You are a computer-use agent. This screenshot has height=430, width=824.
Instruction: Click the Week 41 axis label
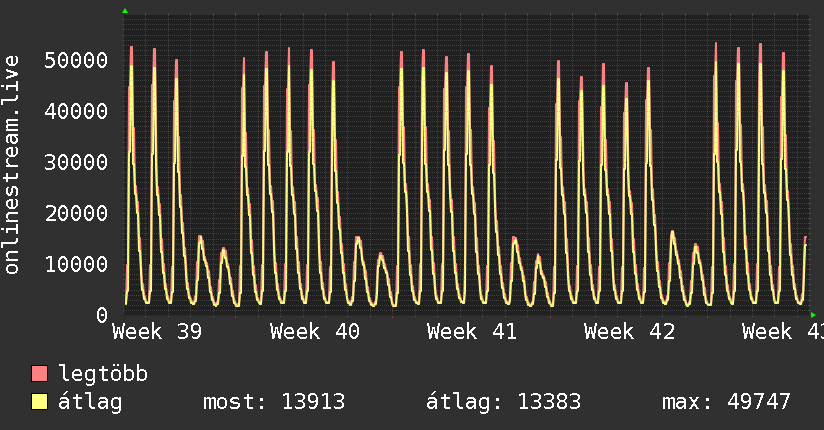[x=472, y=332]
